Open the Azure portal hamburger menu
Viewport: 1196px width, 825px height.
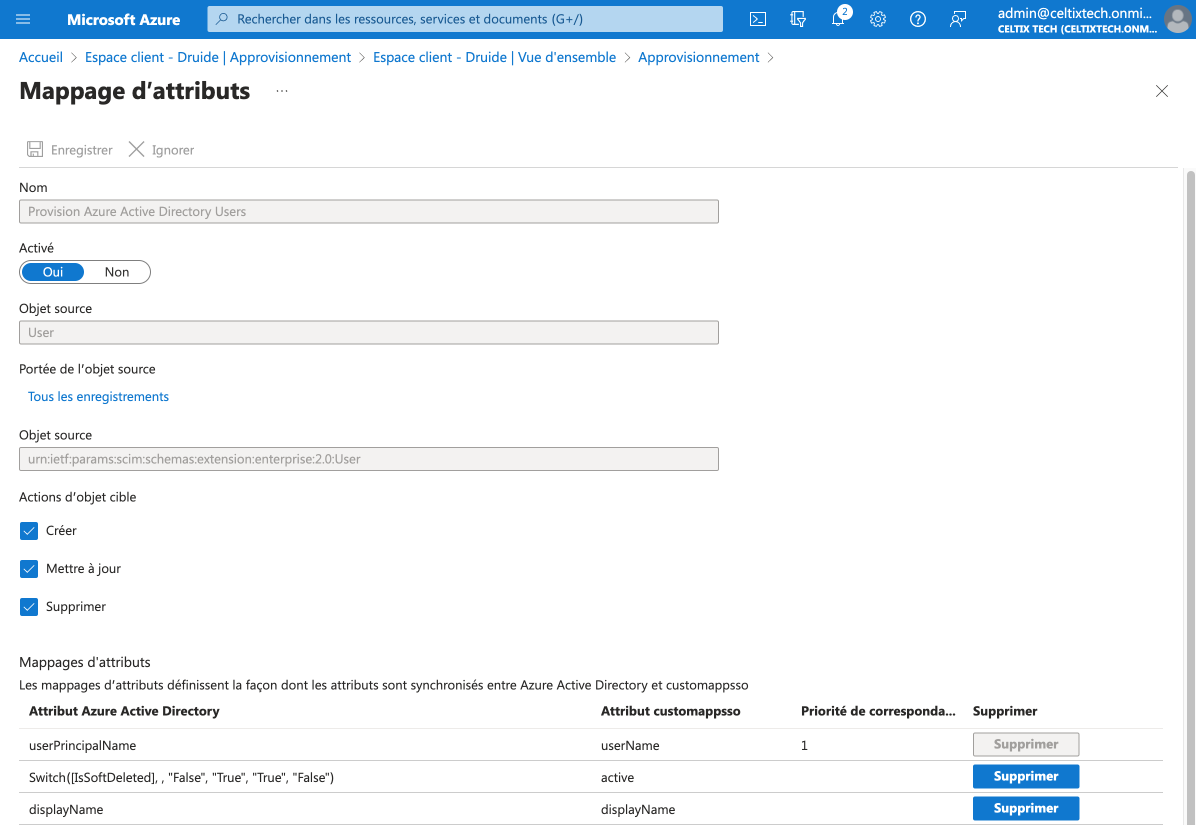tap(23, 19)
